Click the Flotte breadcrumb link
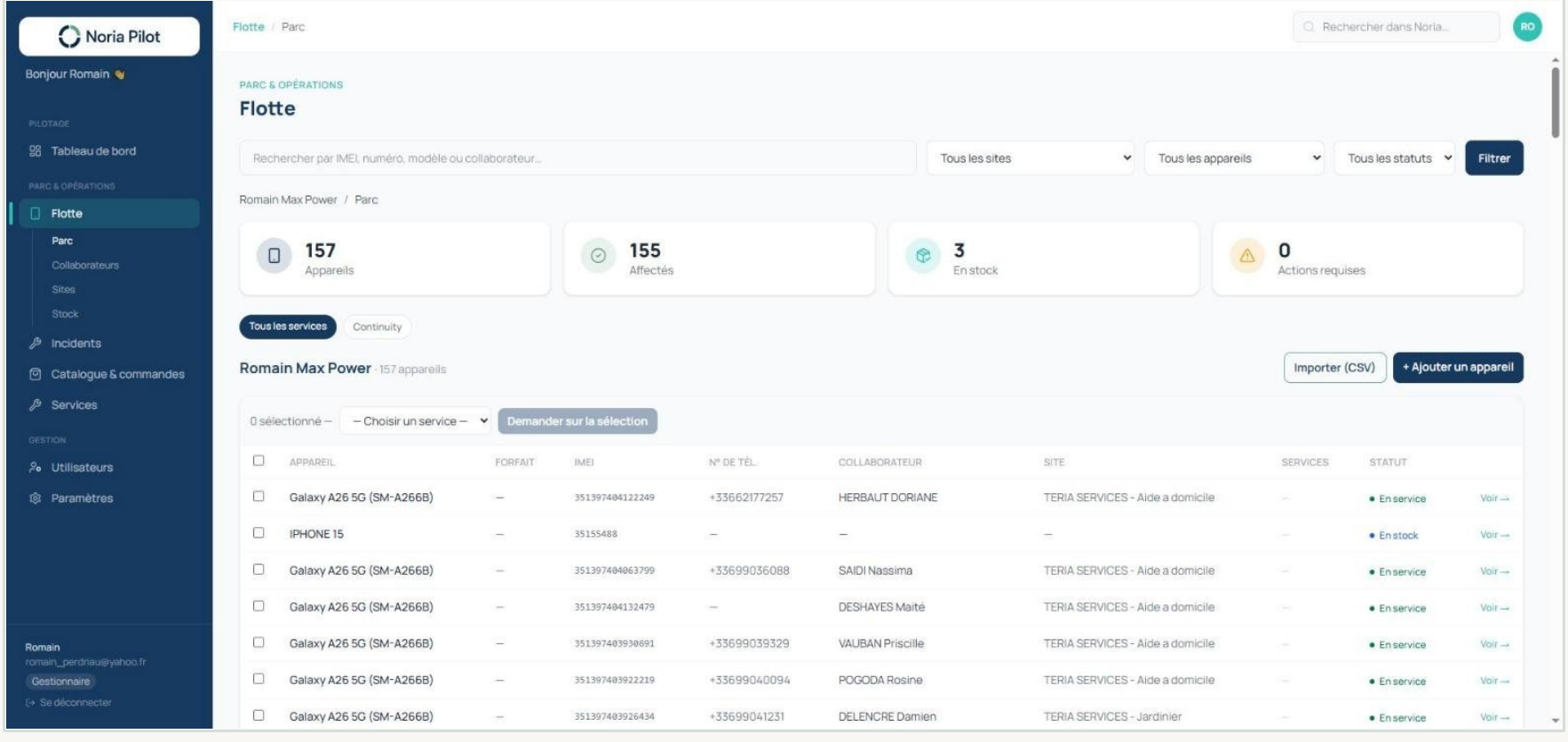1568x742 pixels. tap(249, 27)
